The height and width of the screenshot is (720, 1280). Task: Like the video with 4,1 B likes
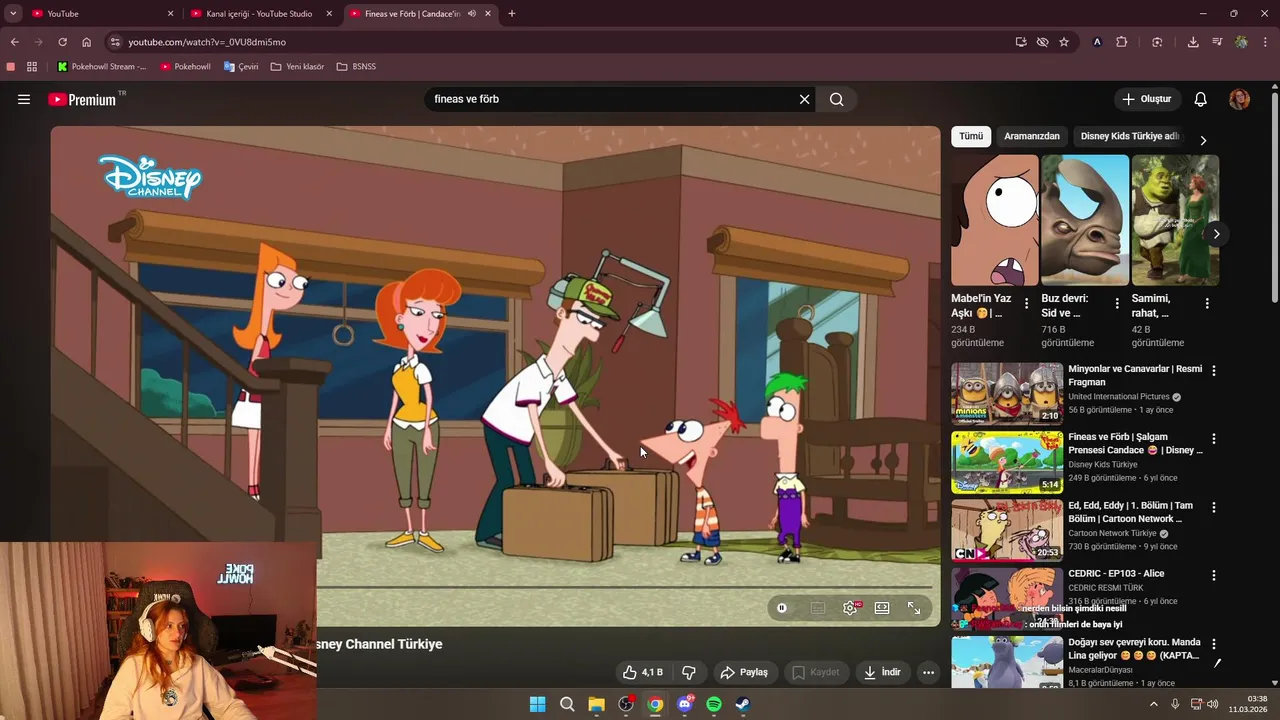click(x=642, y=672)
